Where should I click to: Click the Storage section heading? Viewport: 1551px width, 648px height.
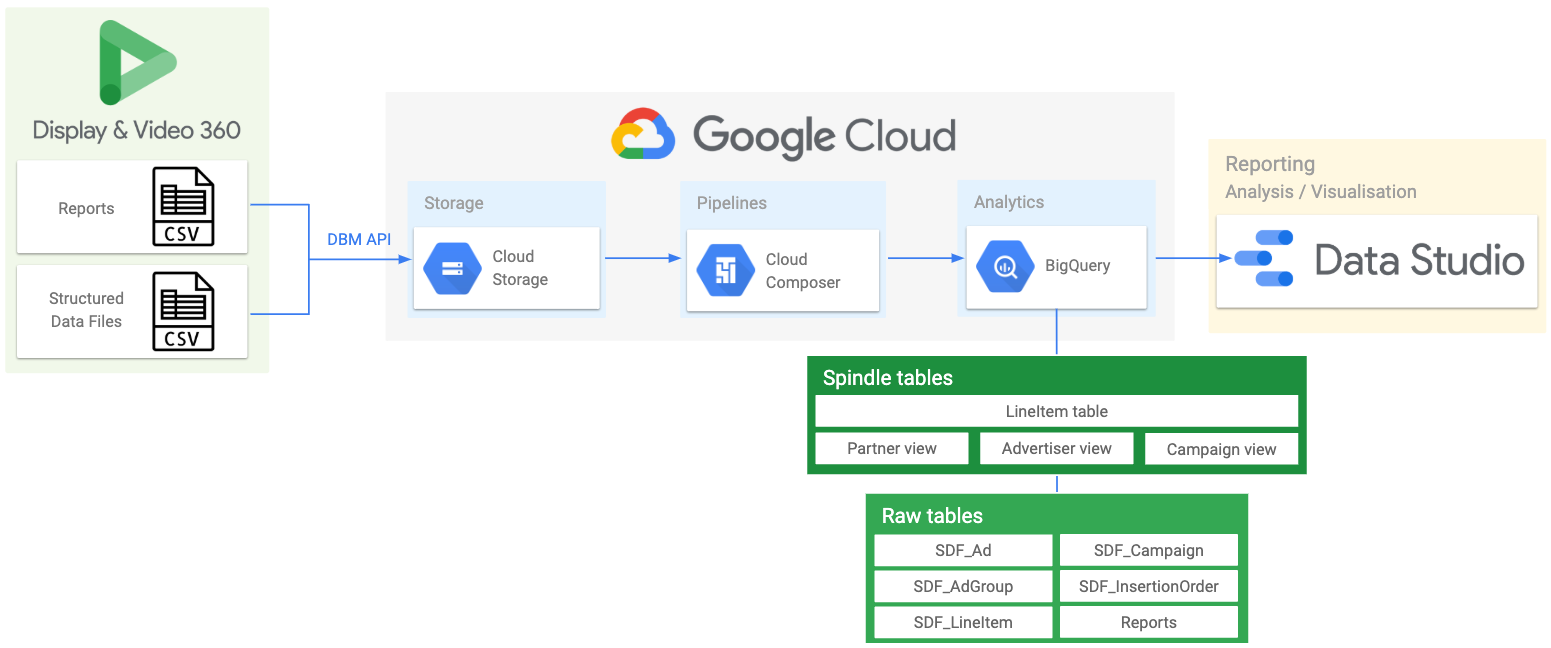(453, 203)
